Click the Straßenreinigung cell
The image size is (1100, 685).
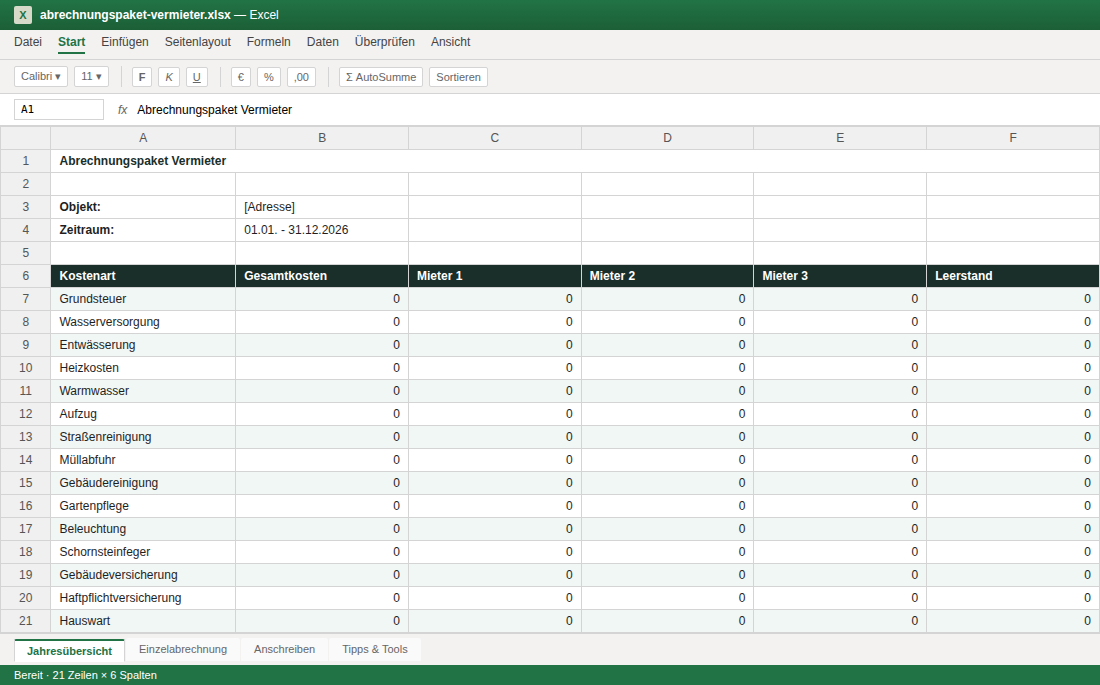pyautogui.click(x=143, y=437)
